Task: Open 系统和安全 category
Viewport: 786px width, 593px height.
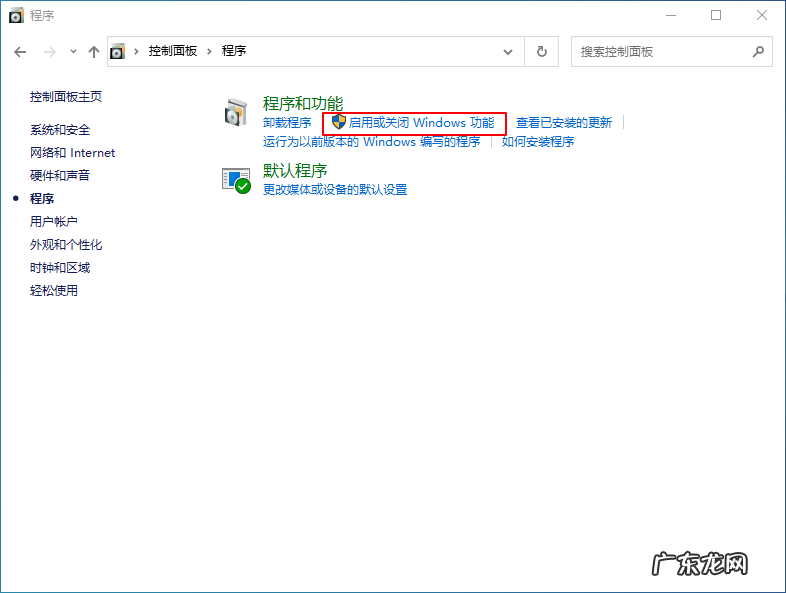Action: point(60,130)
